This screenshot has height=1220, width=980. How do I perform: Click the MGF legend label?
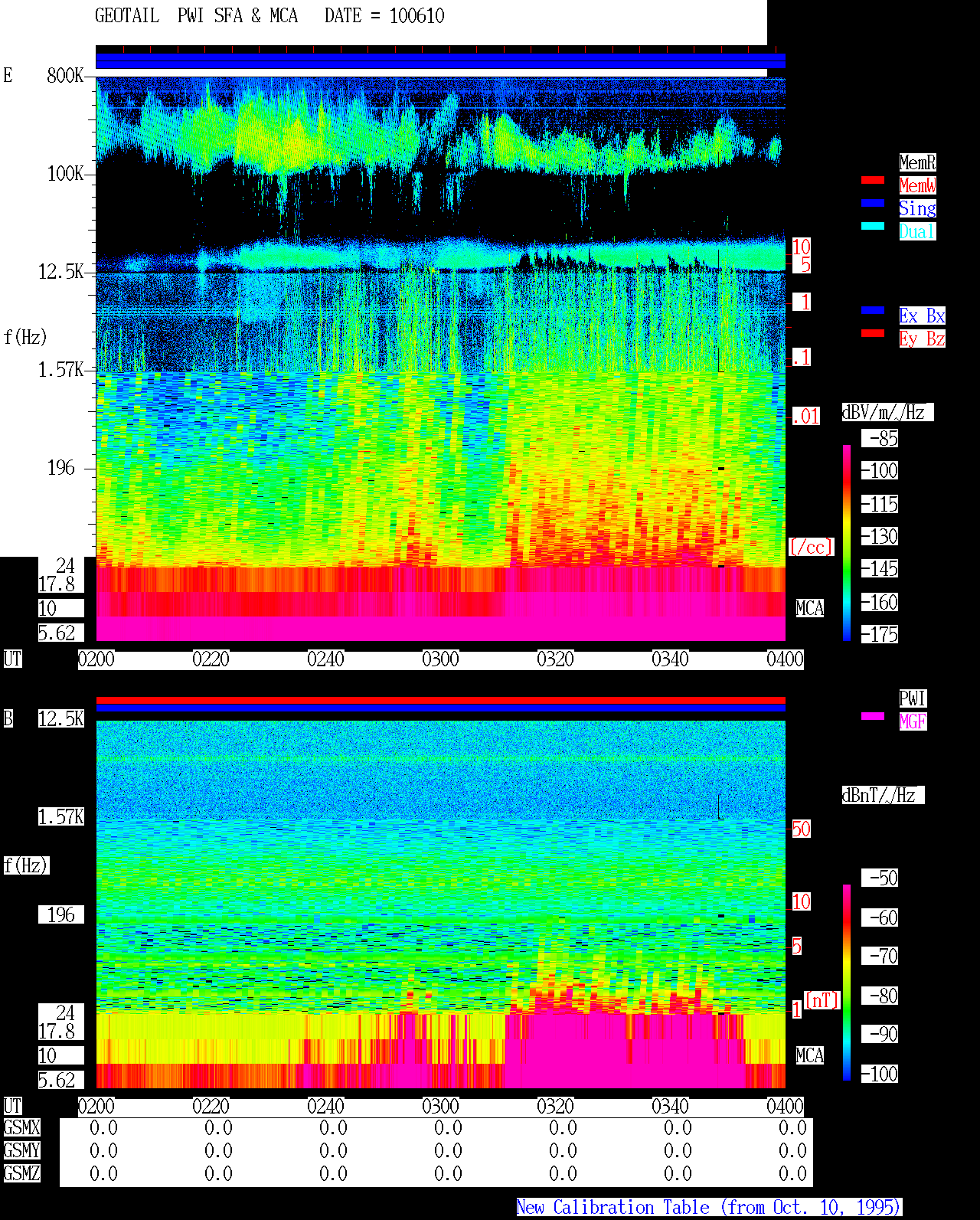click(913, 721)
